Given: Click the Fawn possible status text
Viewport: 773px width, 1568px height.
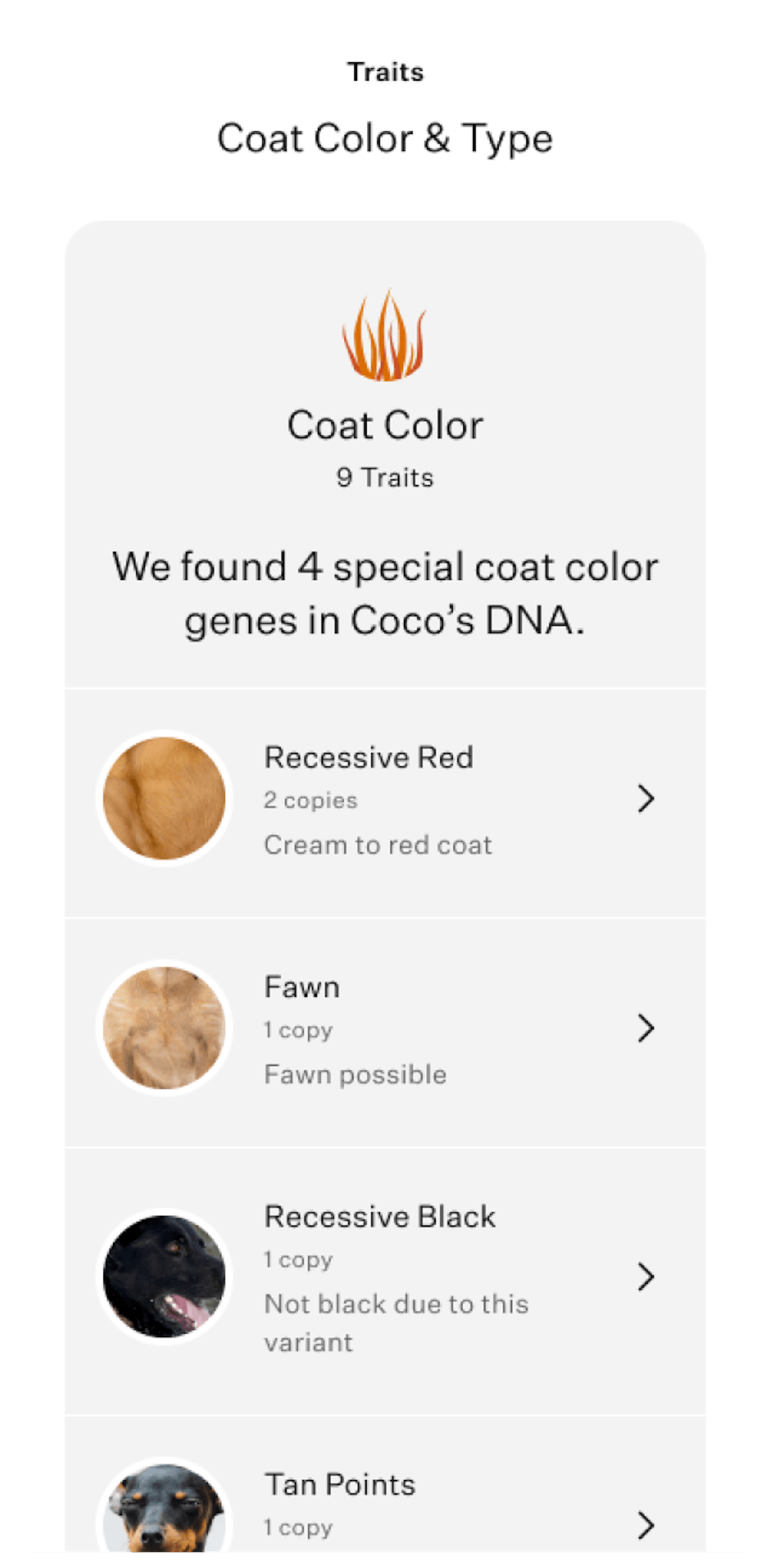Looking at the screenshot, I should 355,1074.
